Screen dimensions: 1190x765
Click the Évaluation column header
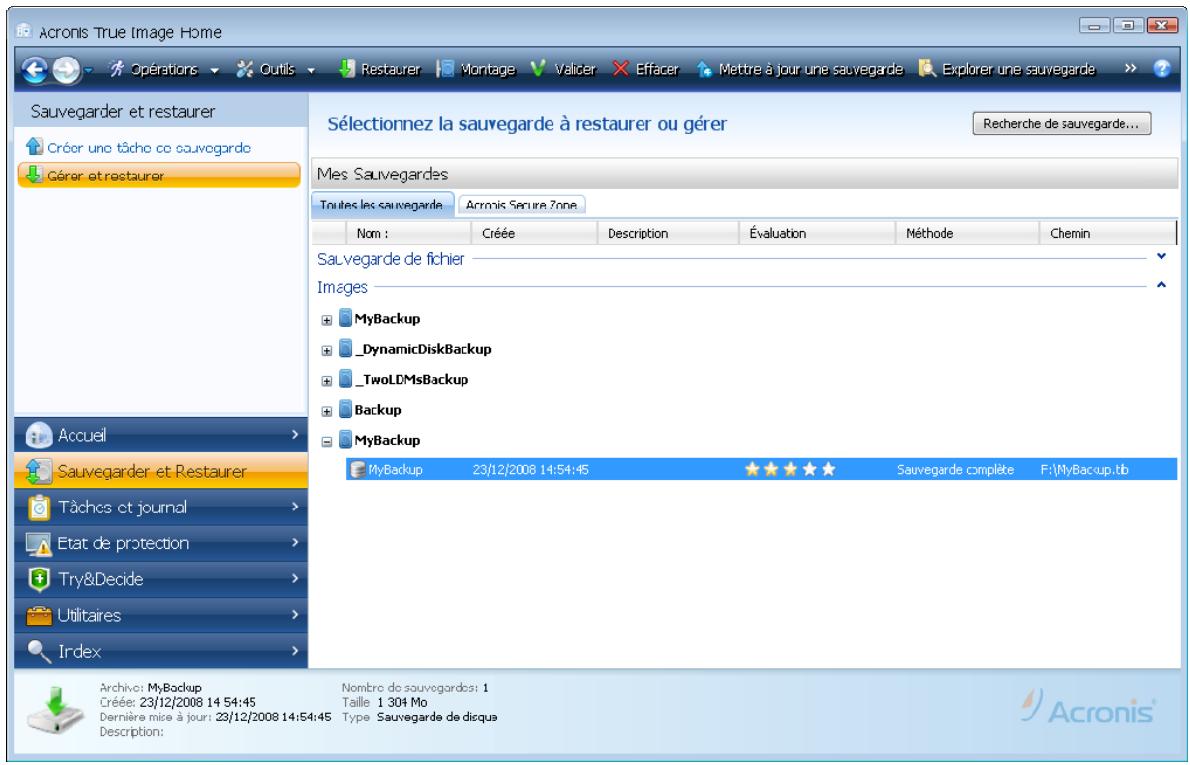click(817, 234)
